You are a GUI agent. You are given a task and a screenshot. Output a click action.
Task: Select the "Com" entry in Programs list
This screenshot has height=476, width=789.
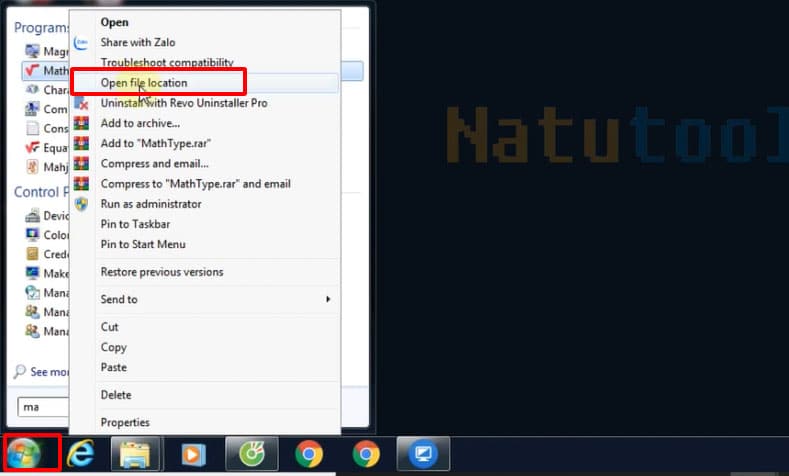pyautogui.click(x=45, y=109)
